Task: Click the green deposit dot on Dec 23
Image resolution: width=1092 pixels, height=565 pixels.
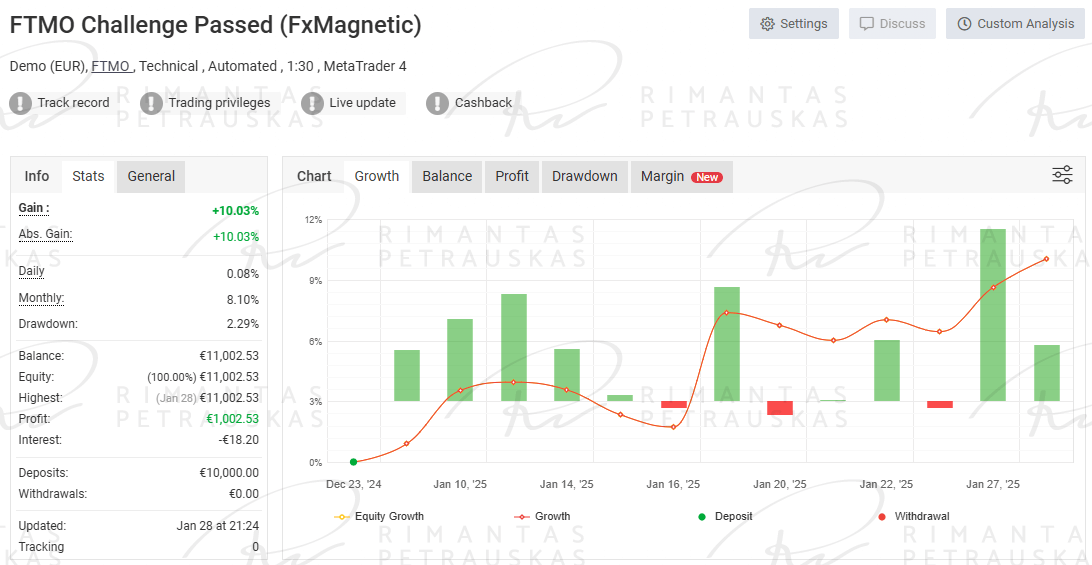Action: coord(353,462)
